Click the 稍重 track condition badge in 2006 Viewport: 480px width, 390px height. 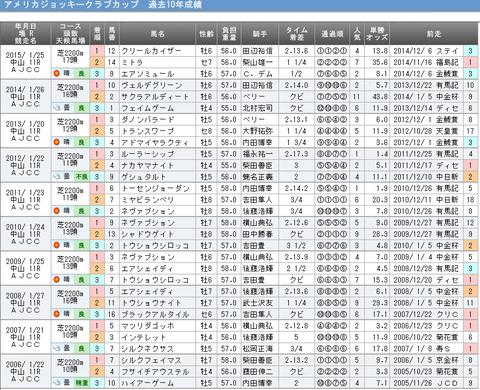81,383
